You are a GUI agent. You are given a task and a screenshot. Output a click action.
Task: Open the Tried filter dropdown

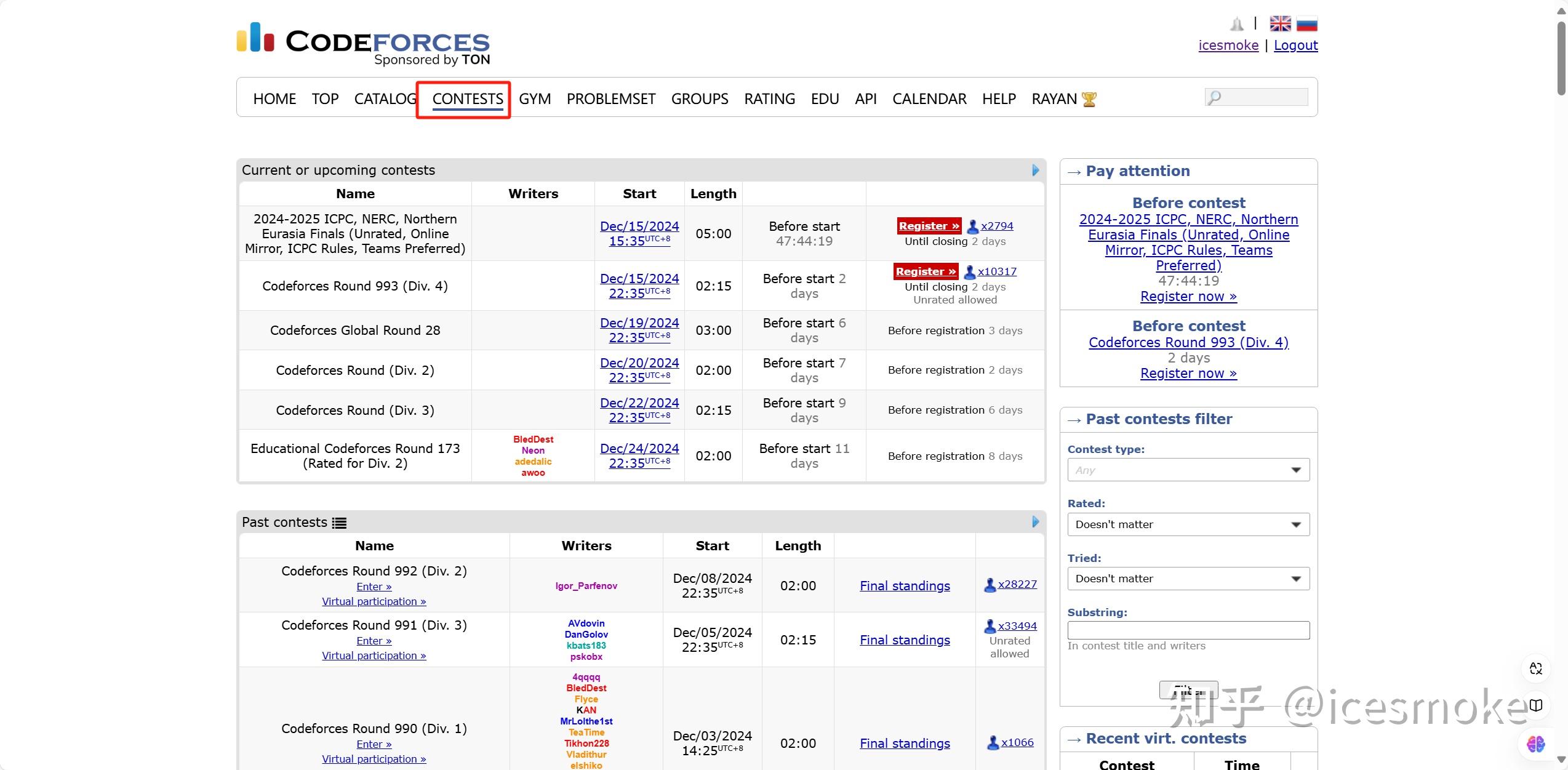point(1188,579)
